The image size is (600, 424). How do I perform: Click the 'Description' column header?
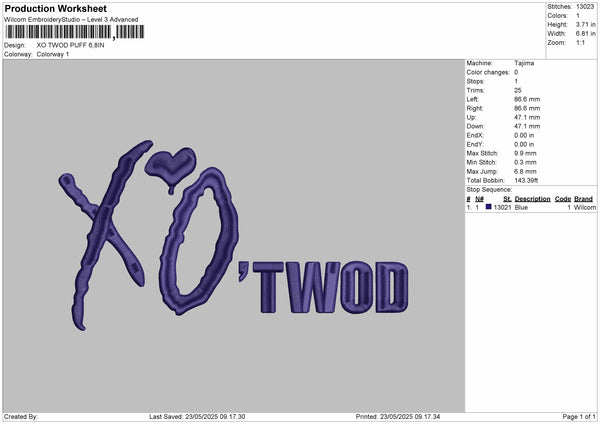(x=532, y=199)
